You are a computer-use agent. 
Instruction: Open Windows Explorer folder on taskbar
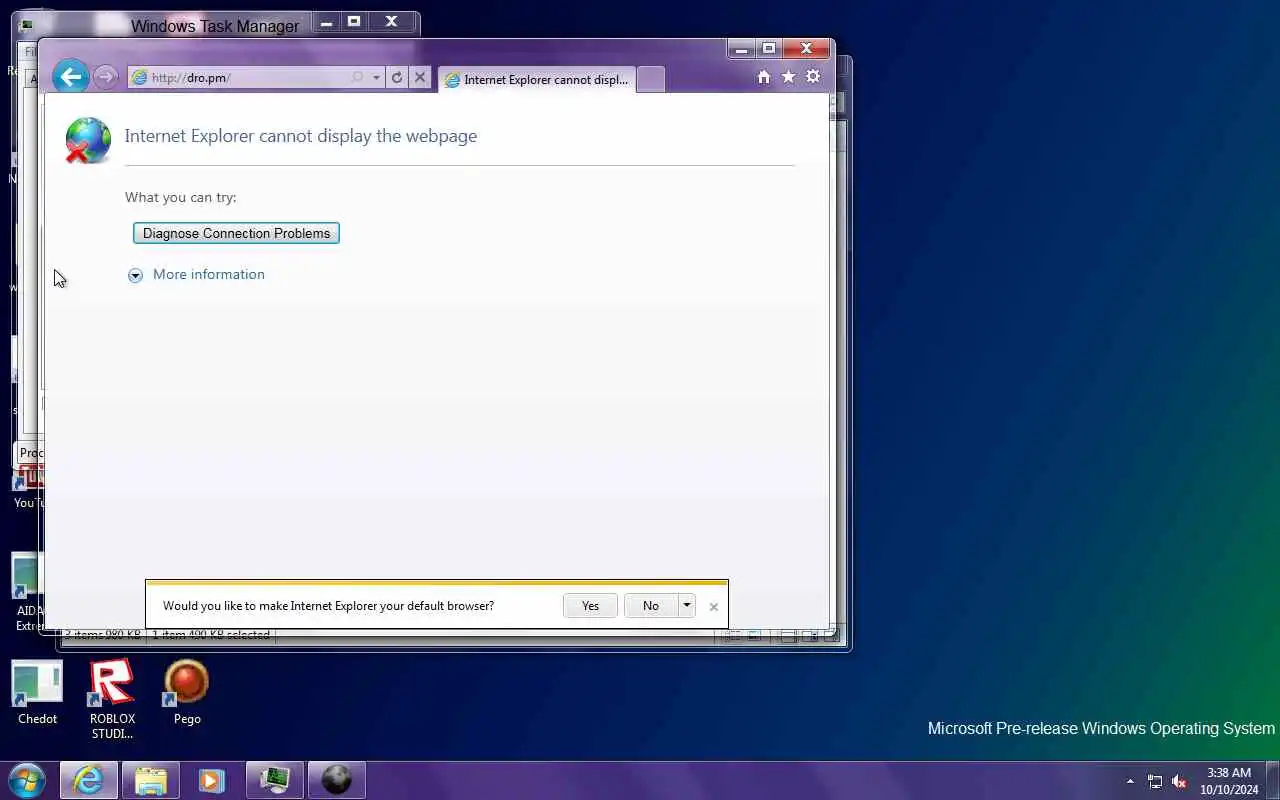pos(151,780)
